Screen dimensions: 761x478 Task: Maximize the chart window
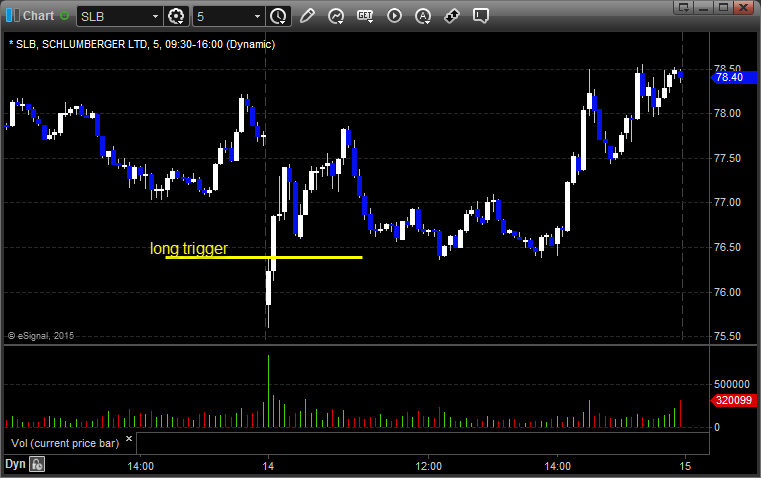click(724, 7)
